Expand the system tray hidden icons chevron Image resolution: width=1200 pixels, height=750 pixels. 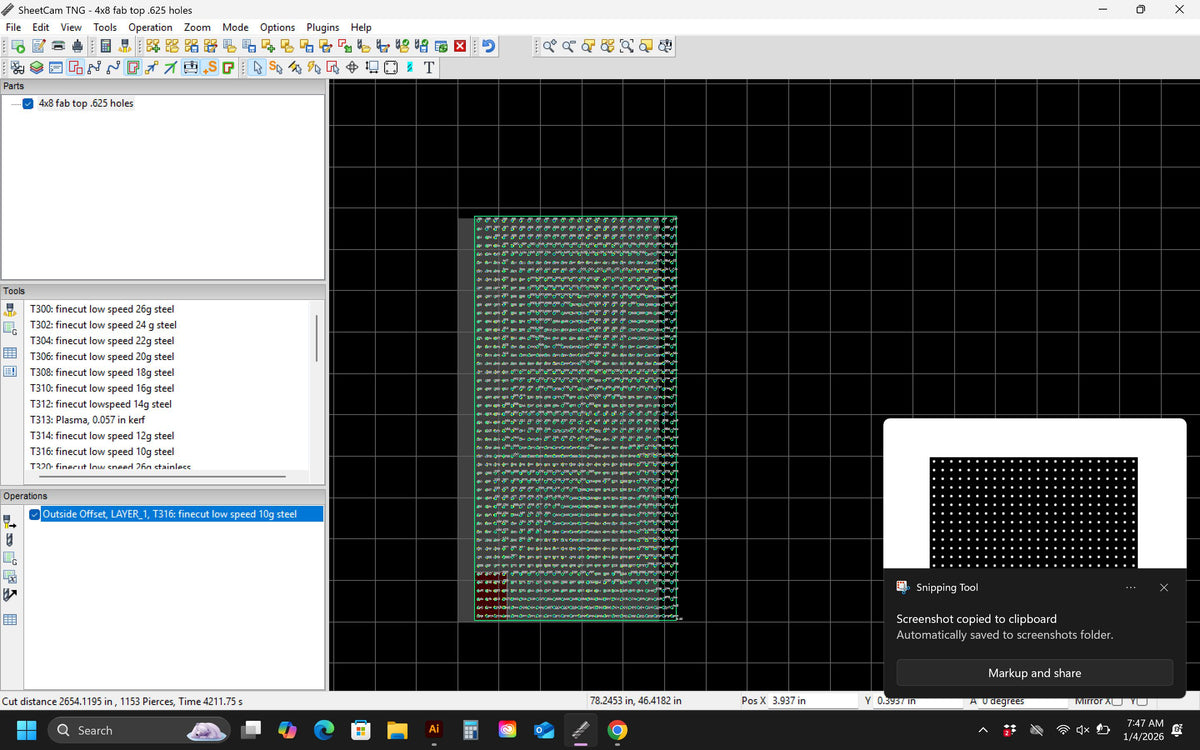pyautogui.click(x=983, y=730)
